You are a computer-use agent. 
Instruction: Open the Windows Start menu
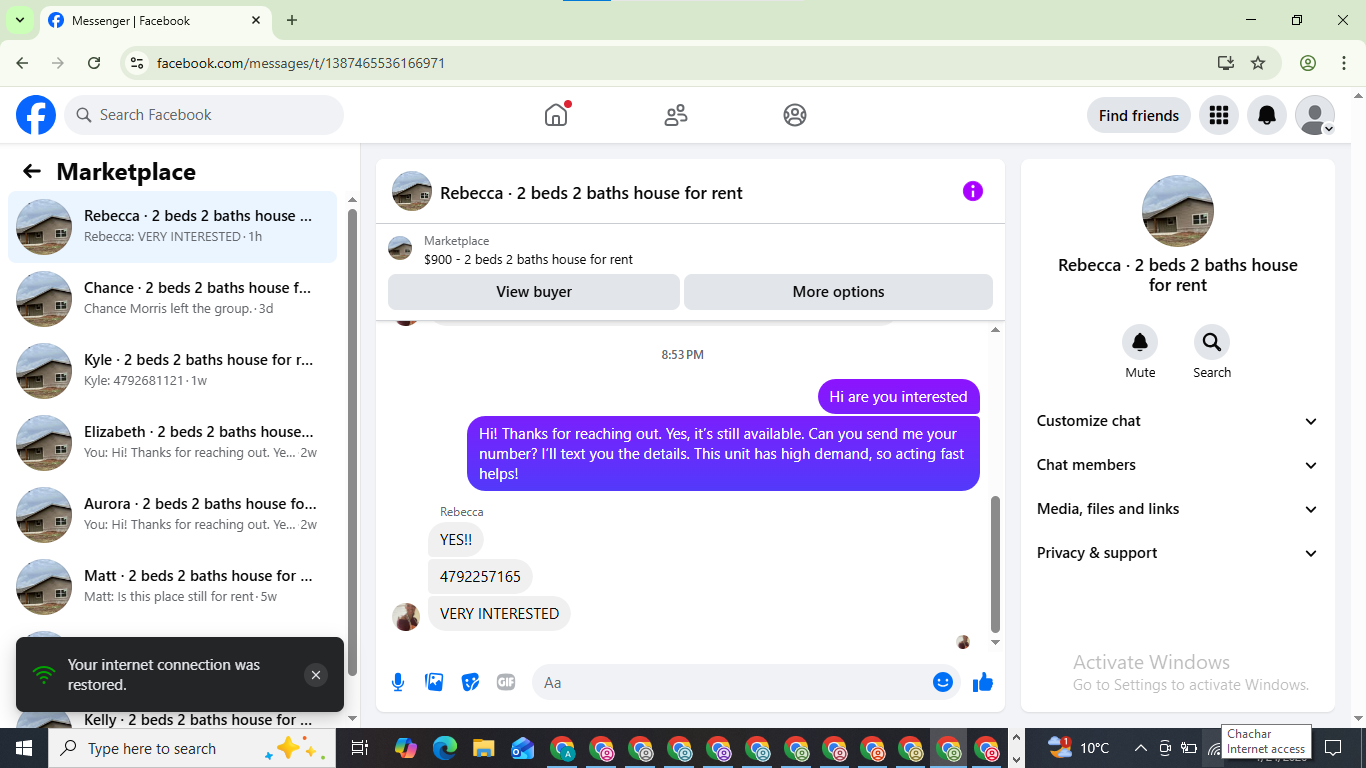pyautogui.click(x=24, y=748)
